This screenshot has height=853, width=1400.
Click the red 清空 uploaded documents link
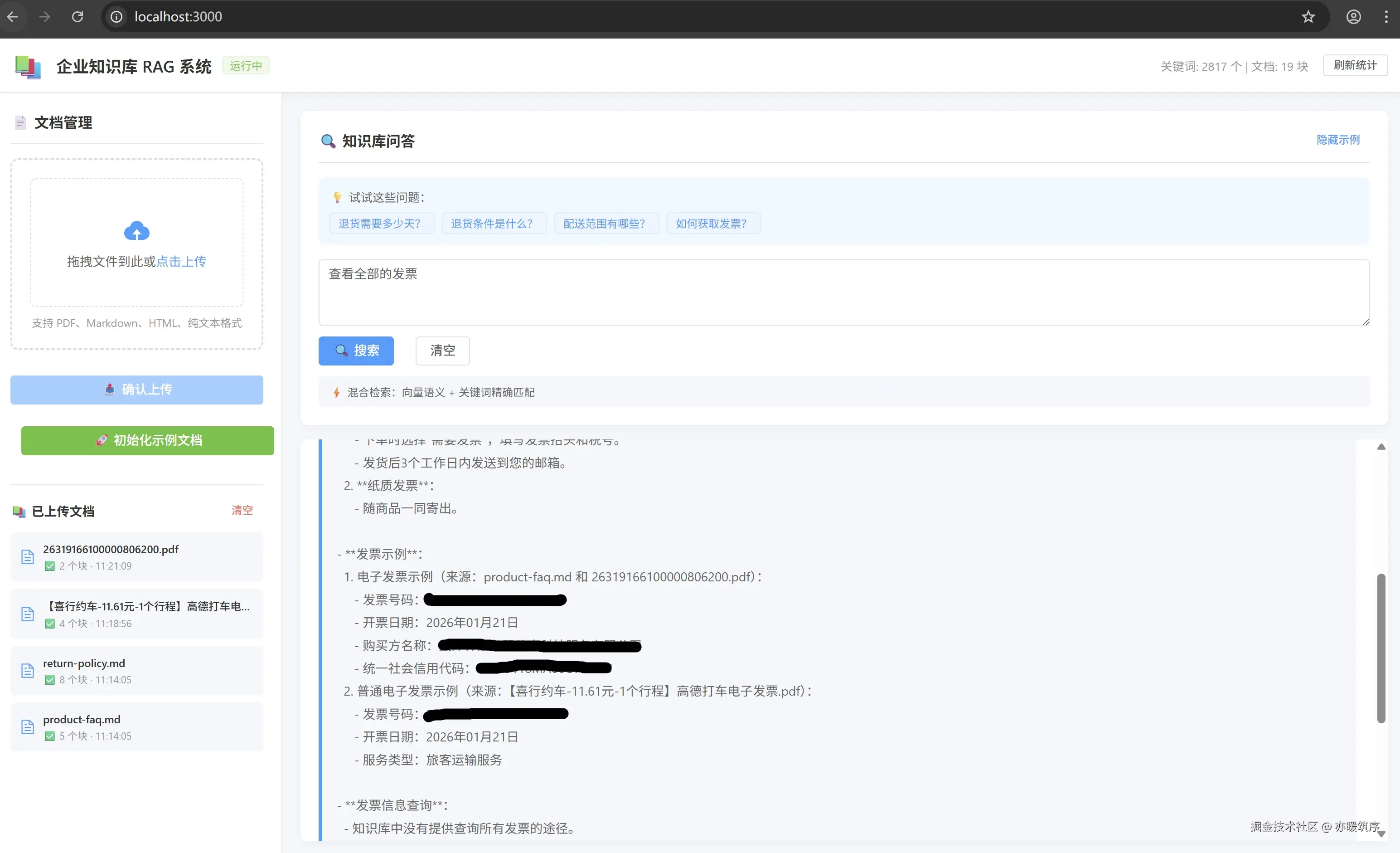coord(242,510)
